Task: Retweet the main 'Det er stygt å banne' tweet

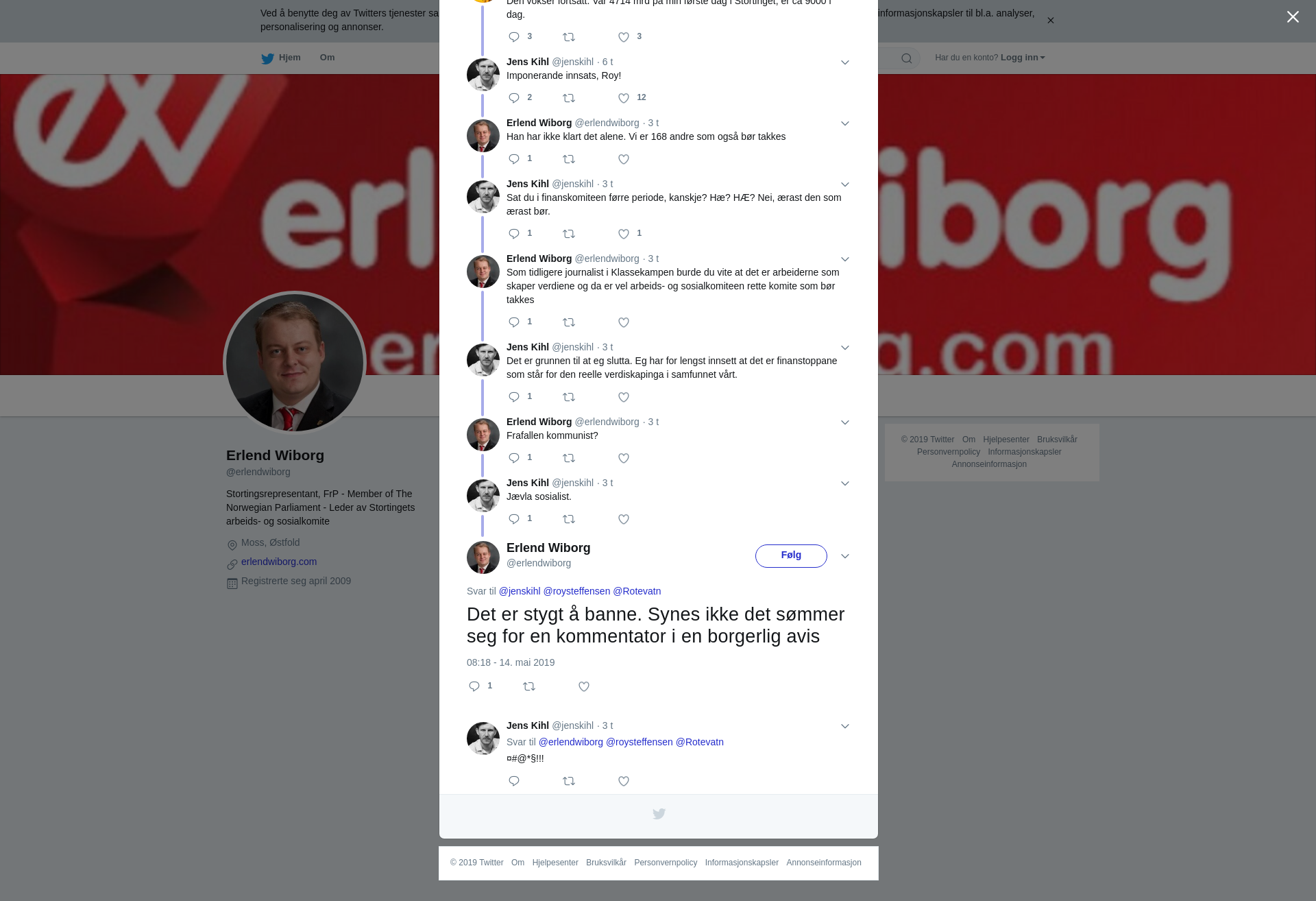Action: point(529,687)
